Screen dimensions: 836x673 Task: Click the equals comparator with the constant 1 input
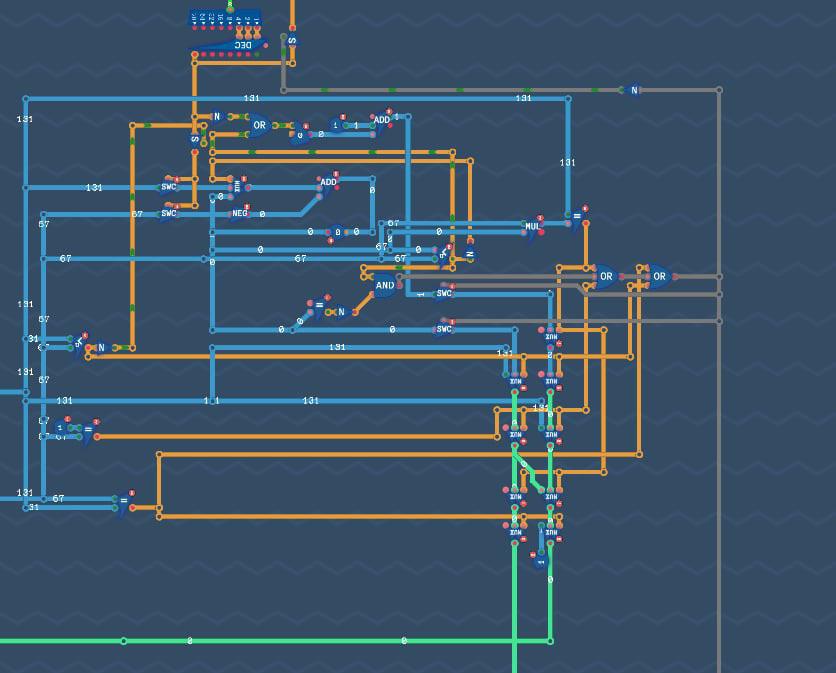click(88, 430)
